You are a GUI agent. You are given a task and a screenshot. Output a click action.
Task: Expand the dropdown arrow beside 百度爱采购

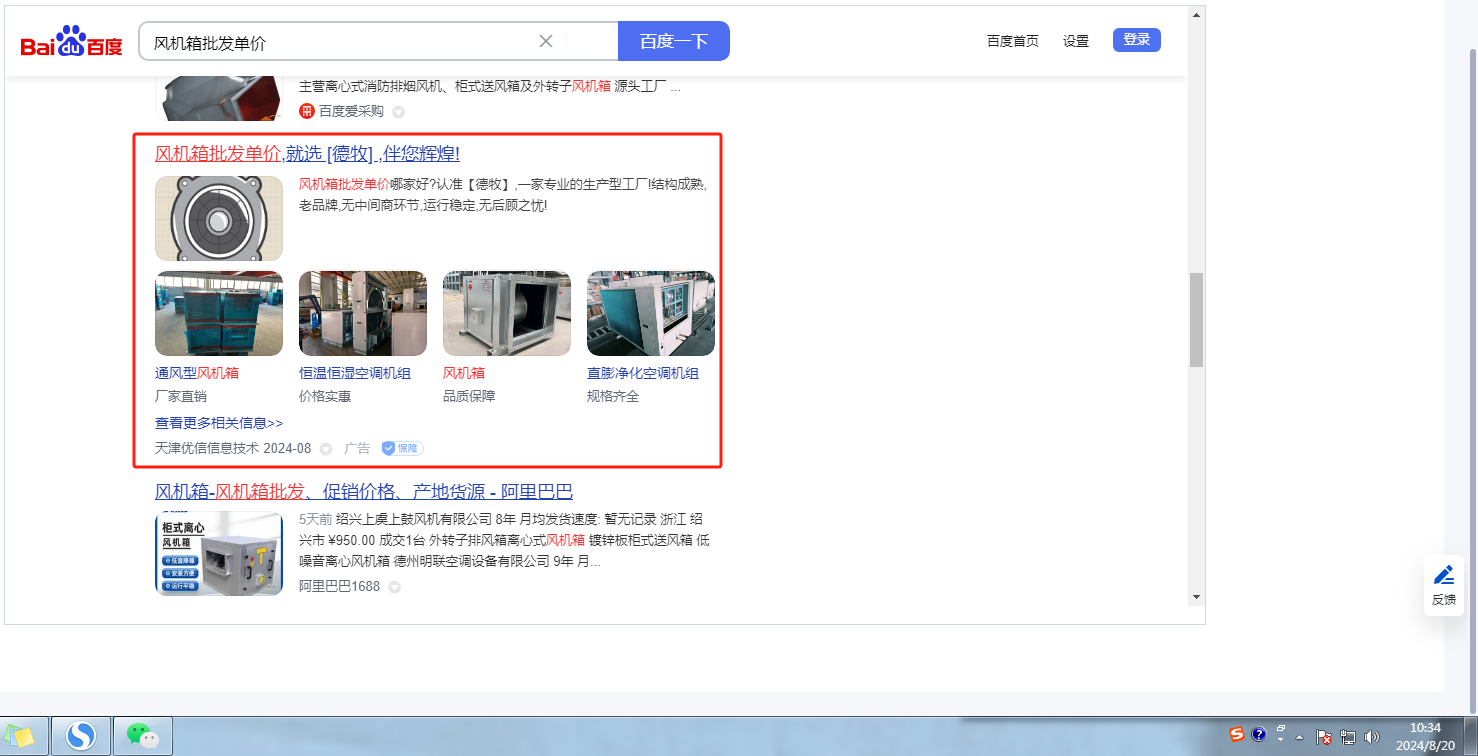coord(398,112)
